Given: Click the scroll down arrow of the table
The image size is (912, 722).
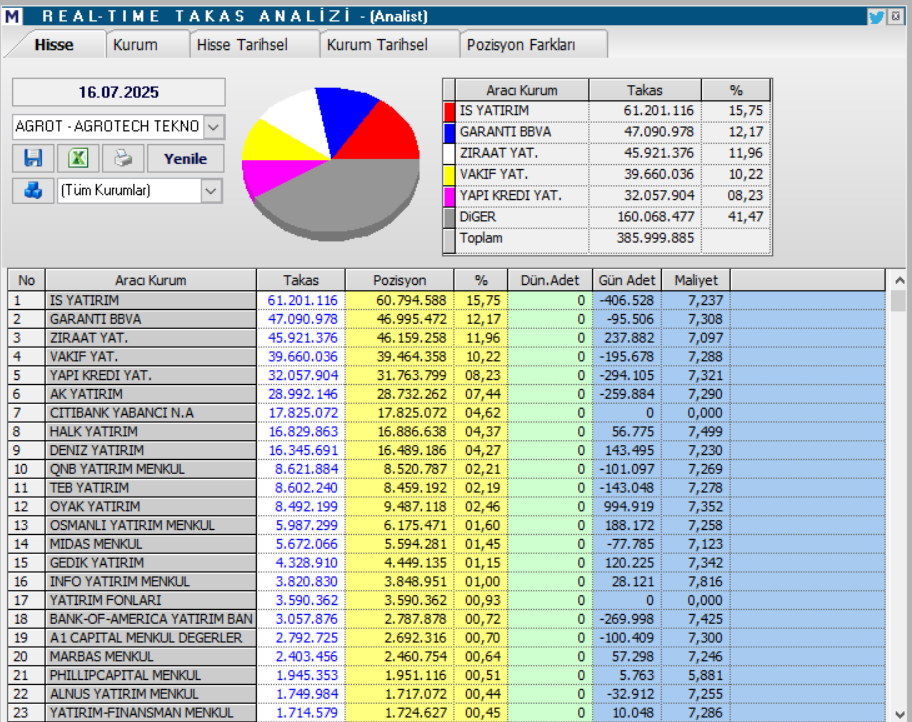Looking at the screenshot, I should (x=899, y=714).
